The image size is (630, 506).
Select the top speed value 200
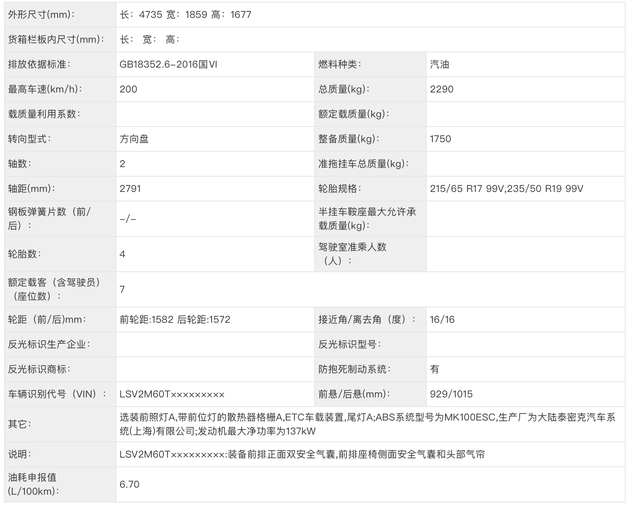(x=128, y=89)
